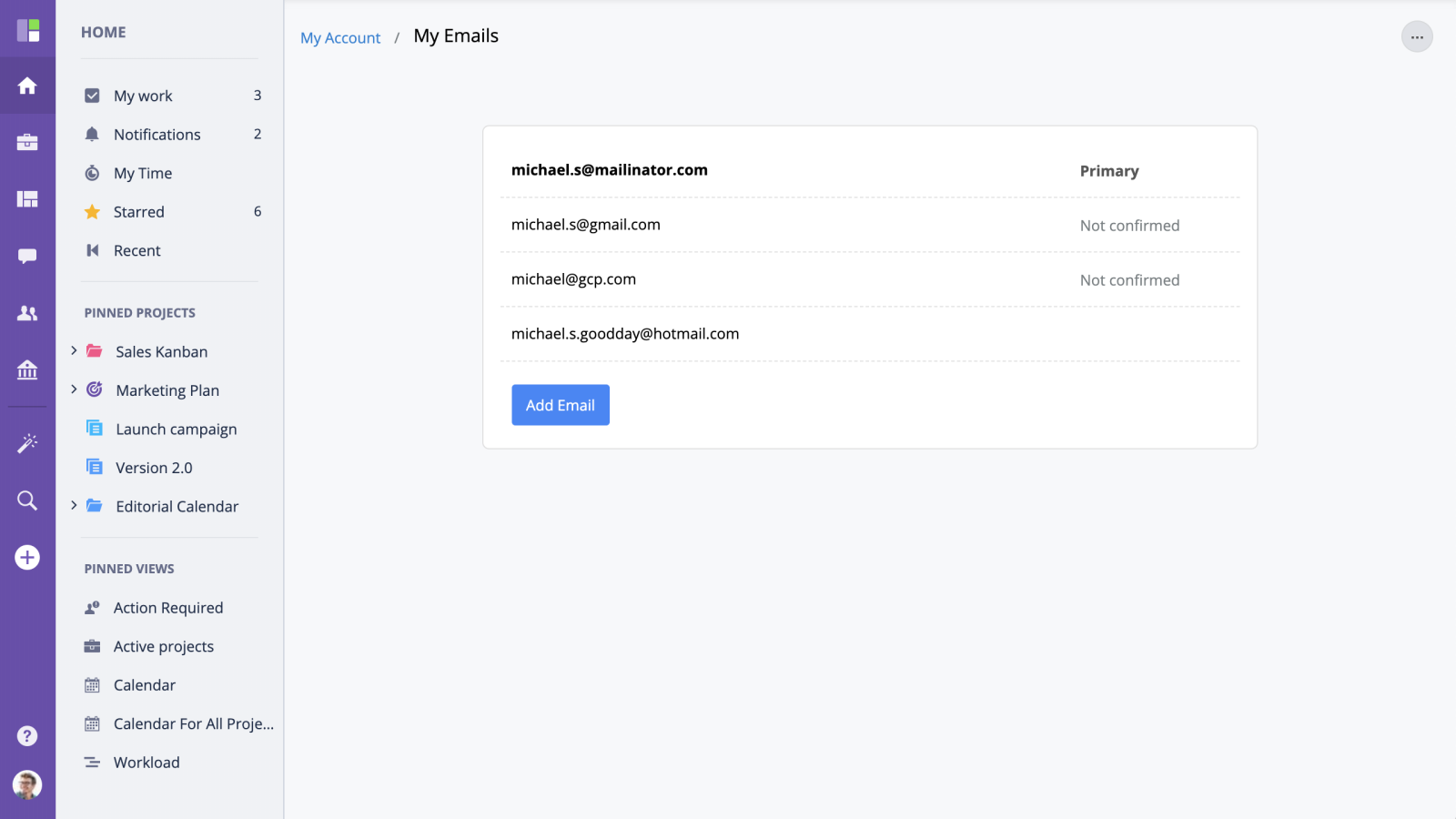Click the Add Email button

pyautogui.click(x=561, y=405)
